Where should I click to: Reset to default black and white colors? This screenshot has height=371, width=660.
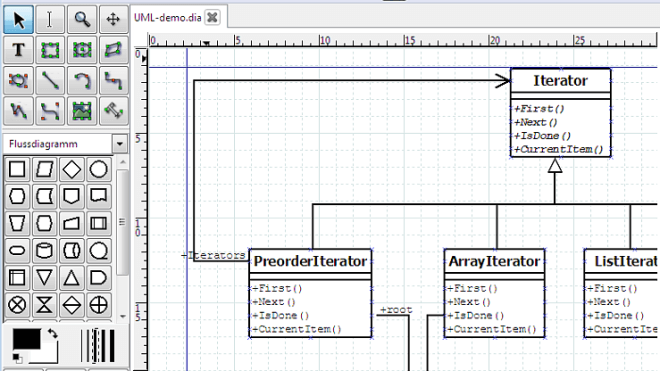point(17,358)
